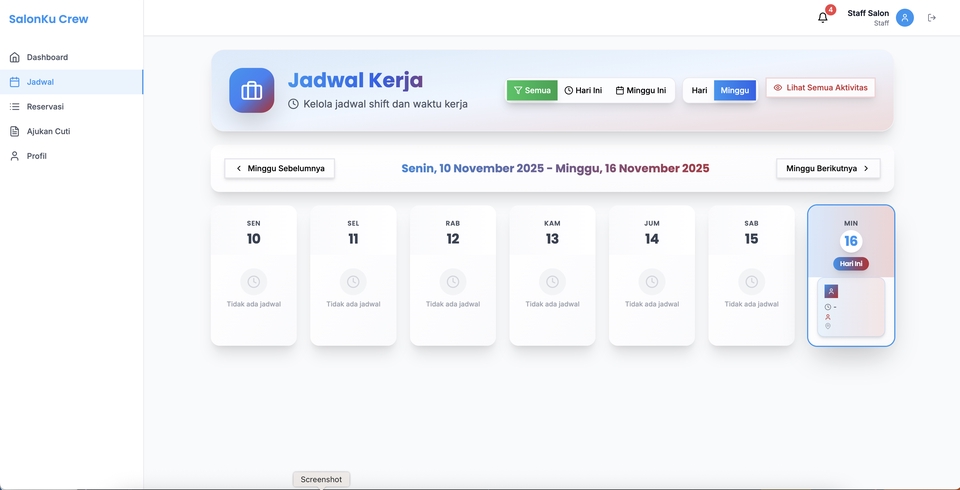The image size is (960, 490).
Task: Select the Saturday 15 day card
Action: tap(751, 275)
